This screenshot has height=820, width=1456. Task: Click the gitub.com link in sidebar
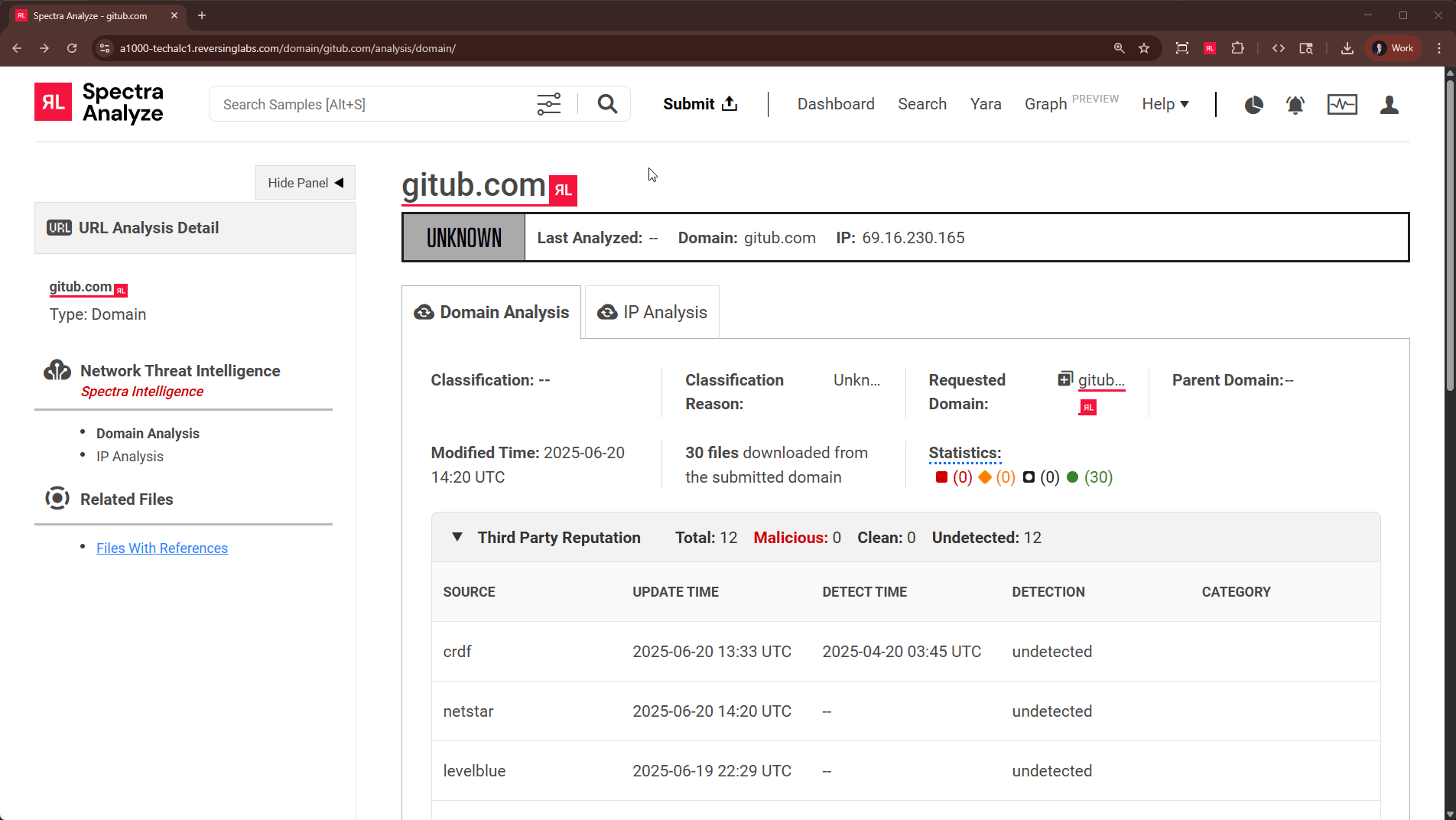click(x=80, y=287)
